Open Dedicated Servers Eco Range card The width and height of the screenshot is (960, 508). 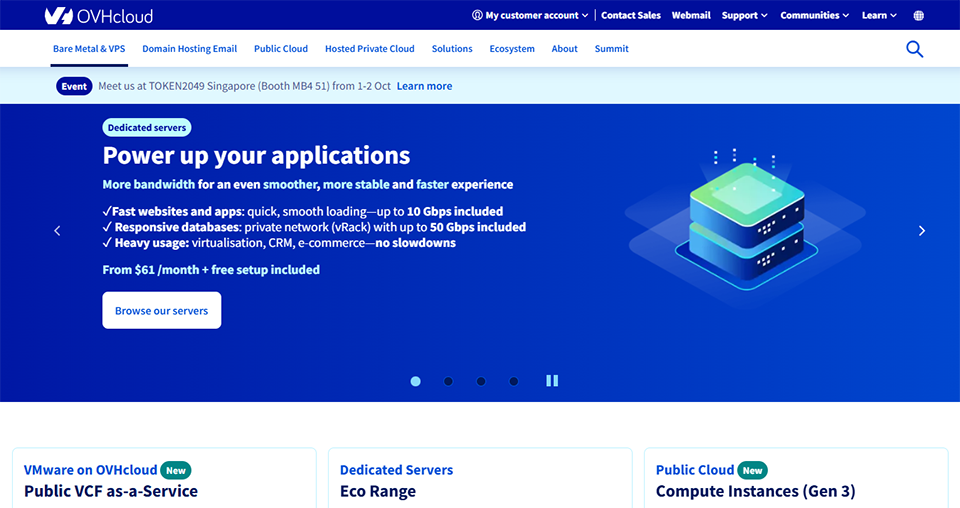[480, 480]
